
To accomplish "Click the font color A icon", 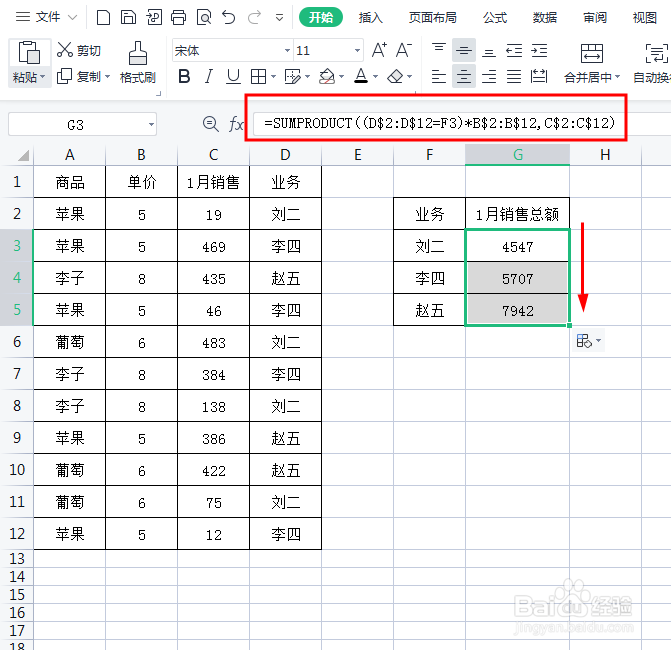I will 361,77.
